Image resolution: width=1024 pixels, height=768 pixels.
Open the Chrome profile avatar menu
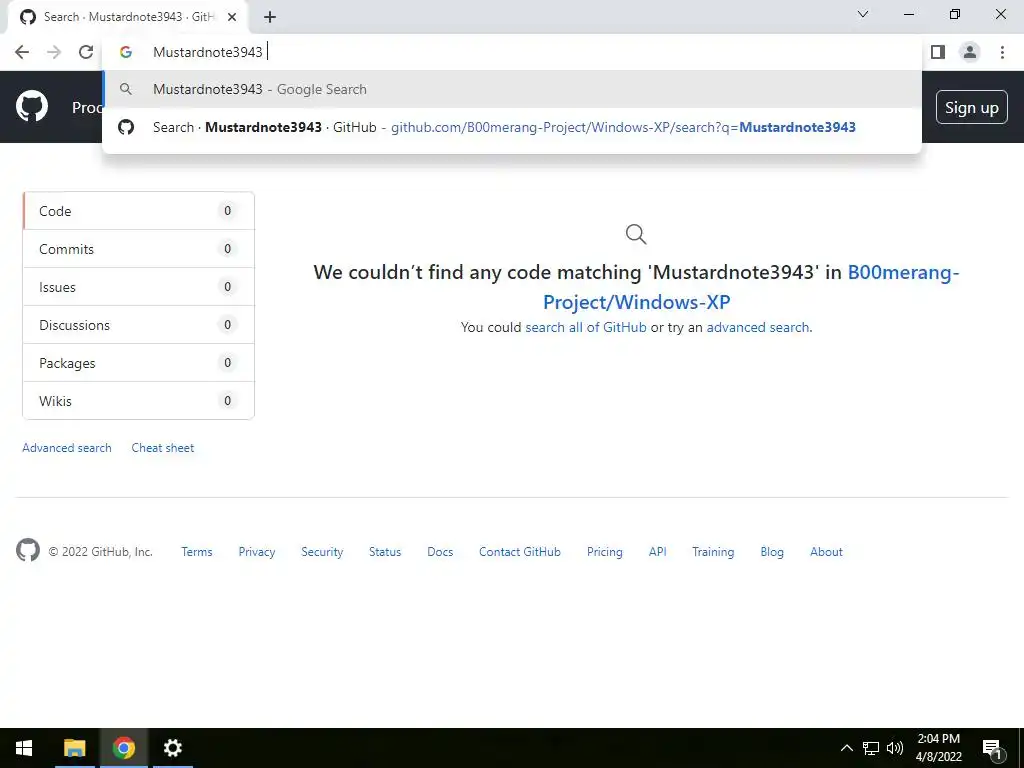[x=970, y=52]
